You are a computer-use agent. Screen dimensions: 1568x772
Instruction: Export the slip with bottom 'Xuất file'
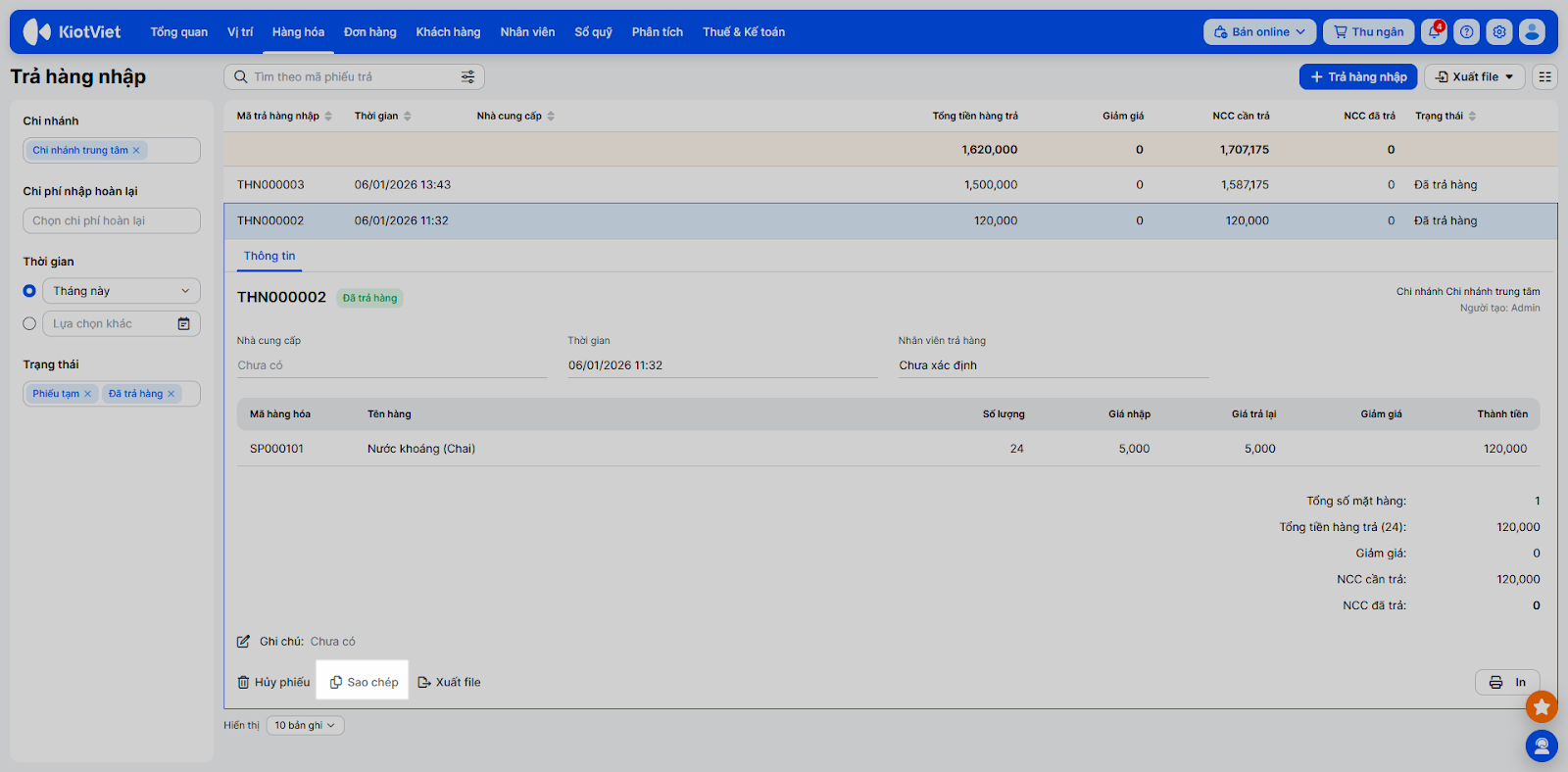[x=449, y=683]
